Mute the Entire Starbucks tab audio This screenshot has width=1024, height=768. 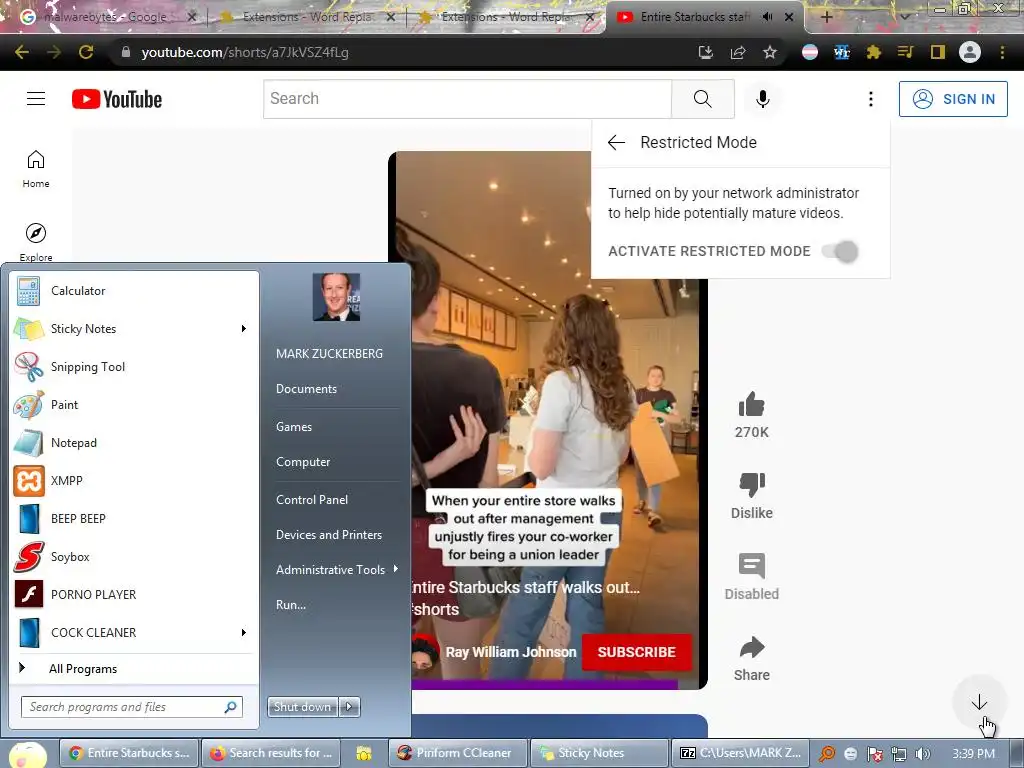click(x=768, y=17)
